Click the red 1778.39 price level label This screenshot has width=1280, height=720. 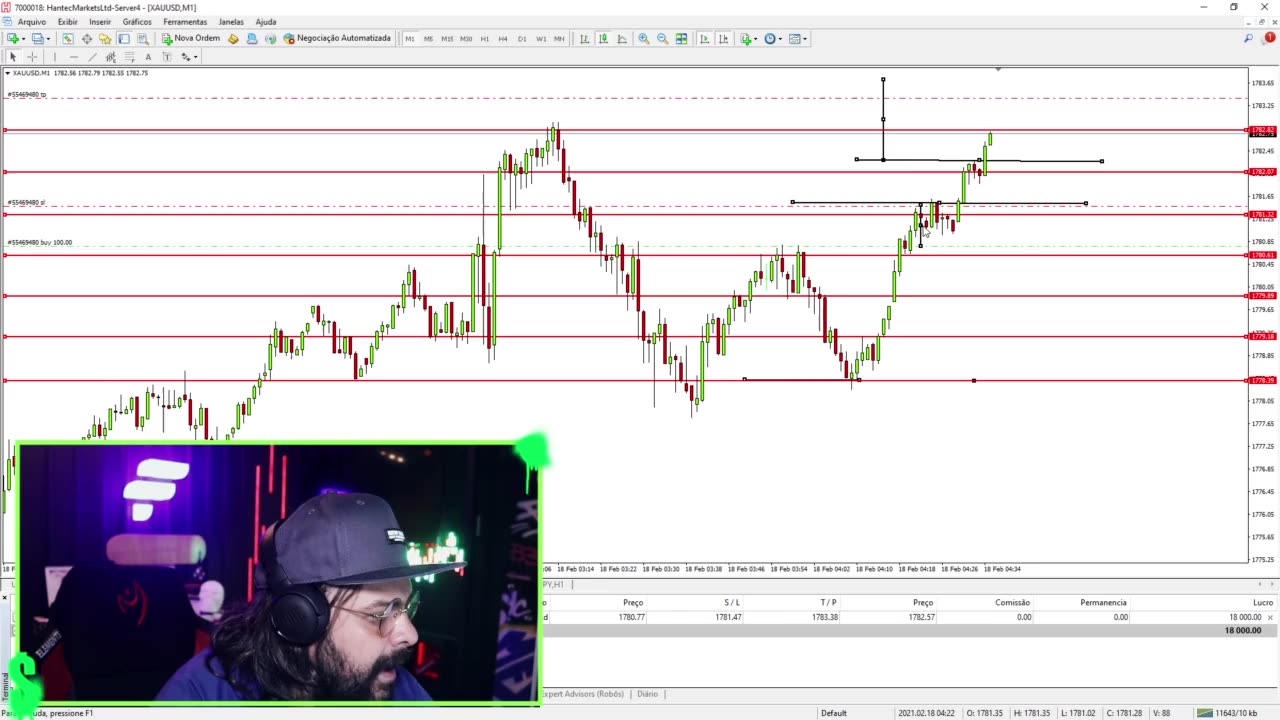coord(1262,380)
